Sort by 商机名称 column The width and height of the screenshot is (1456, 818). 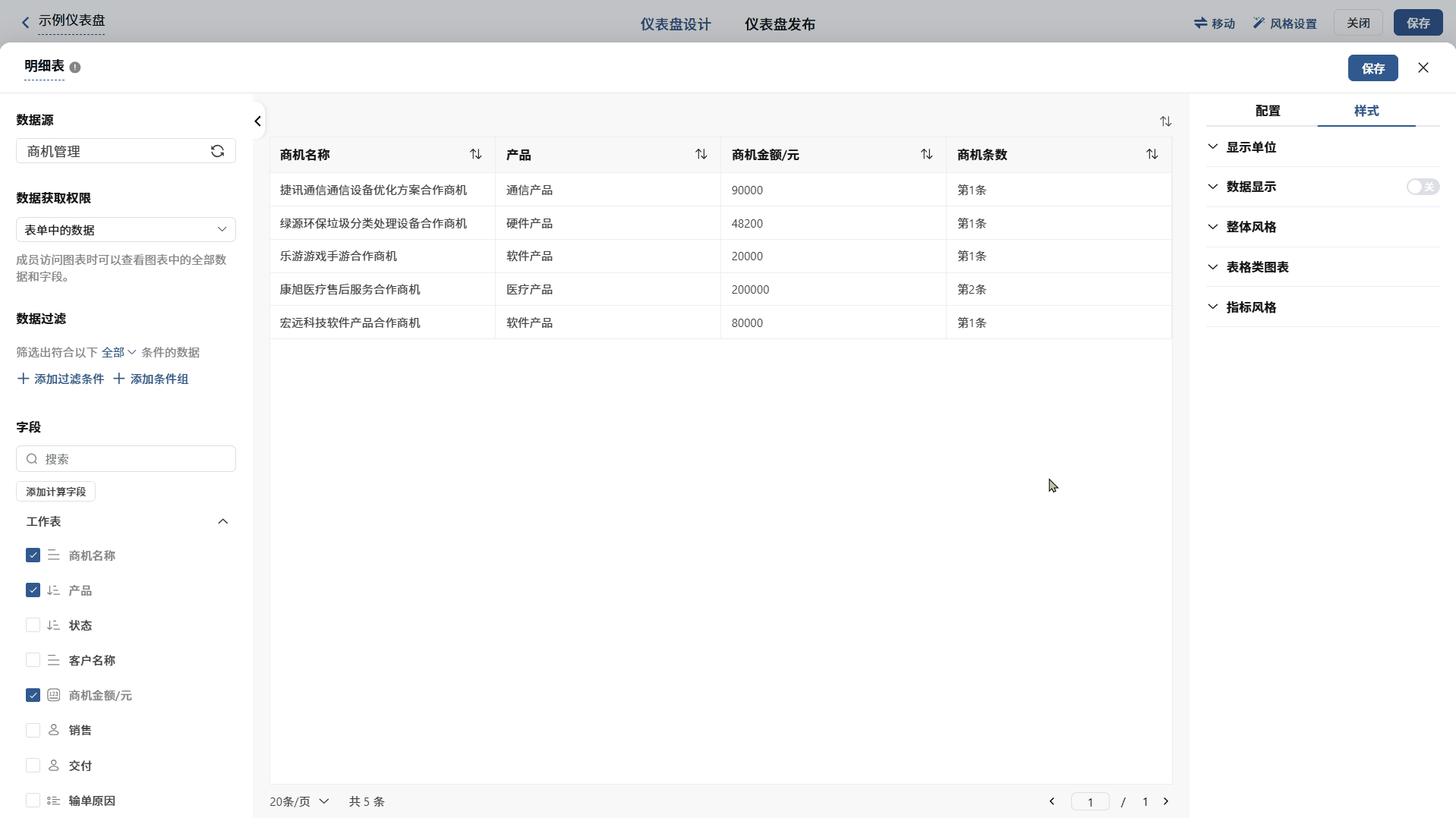coord(476,154)
